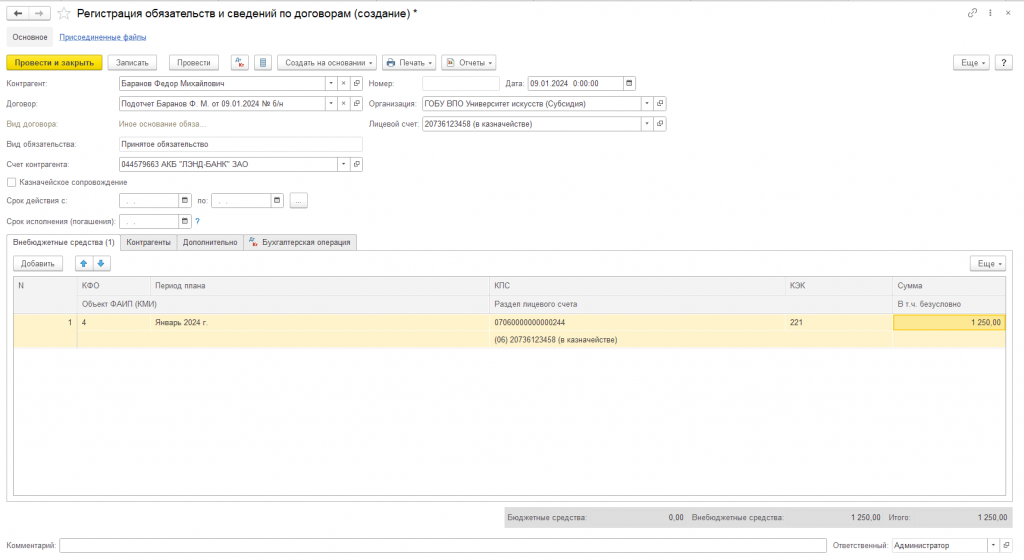The width and height of the screenshot is (1024, 560).
Task: Click the Вид обязательства field
Action: [x=240, y=144]
